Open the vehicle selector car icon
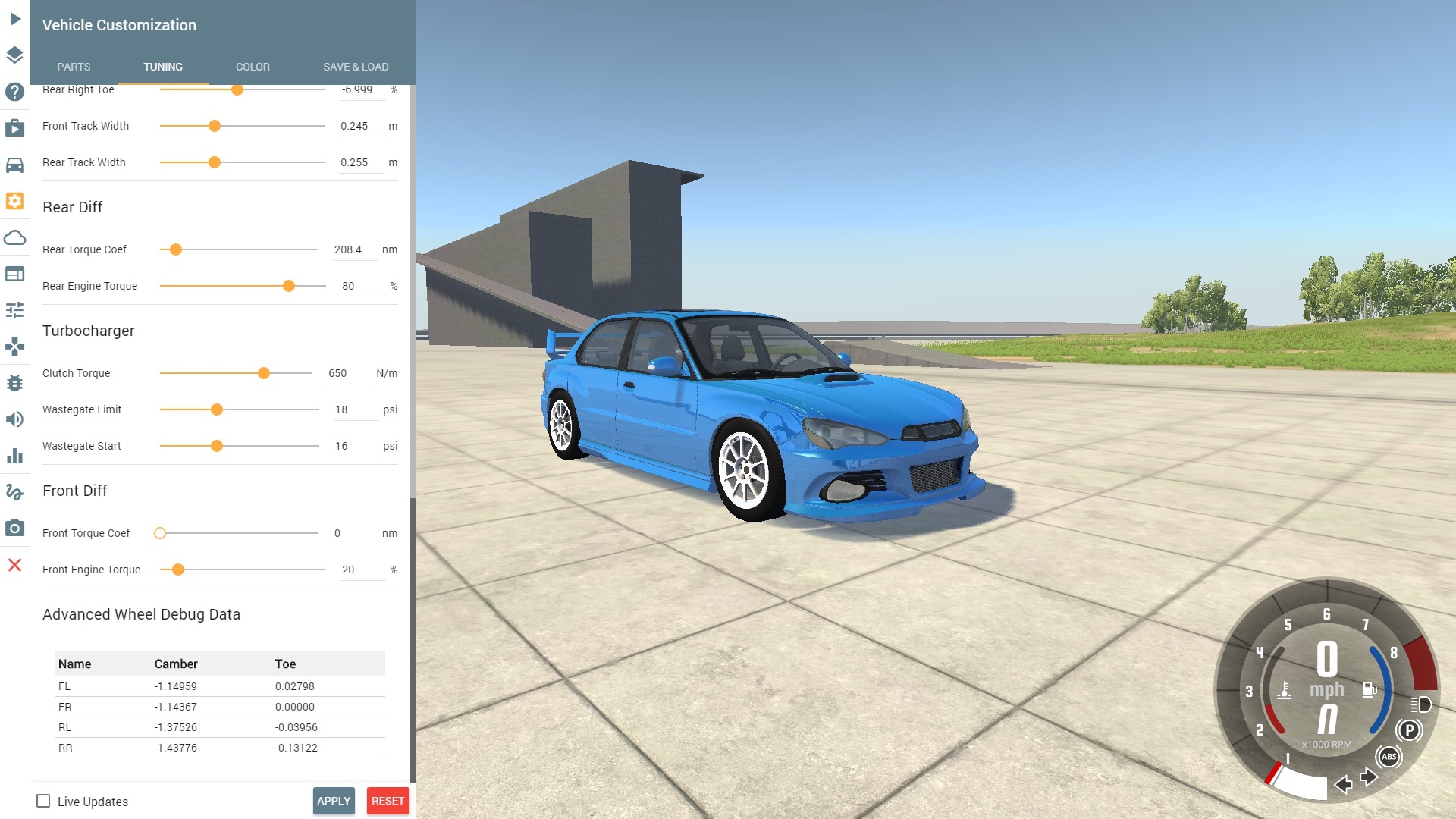The image size is (1456, 819). pyautogui.click(x=14, y=165)
